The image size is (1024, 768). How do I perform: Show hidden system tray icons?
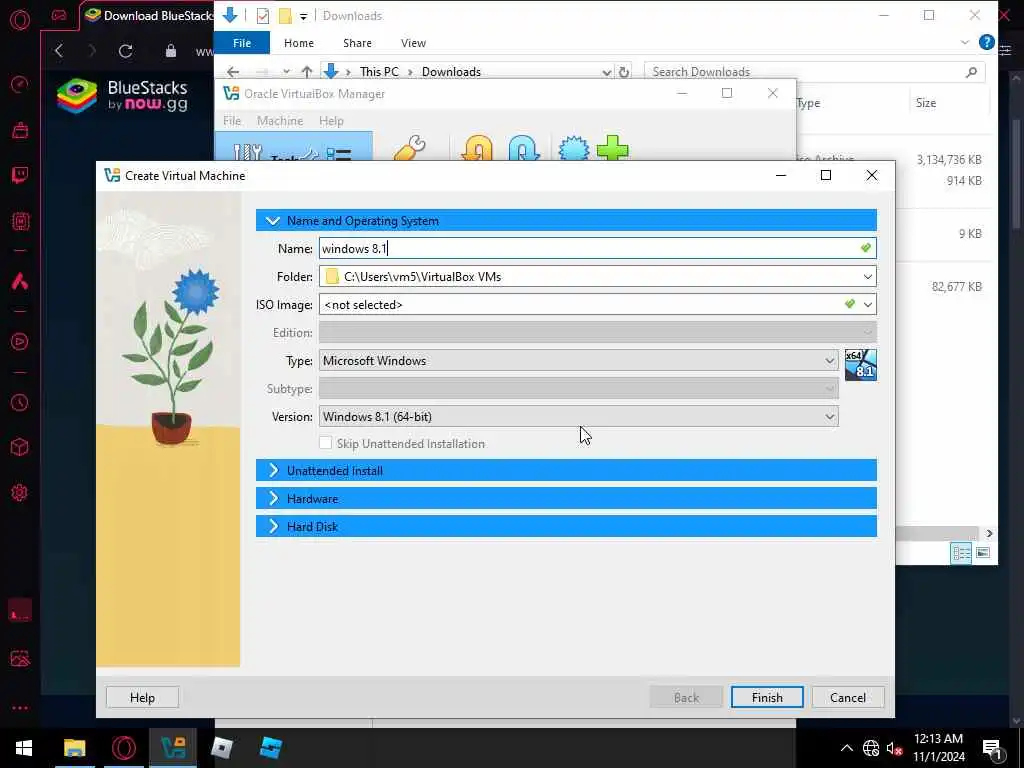click(x=846, y=748)
